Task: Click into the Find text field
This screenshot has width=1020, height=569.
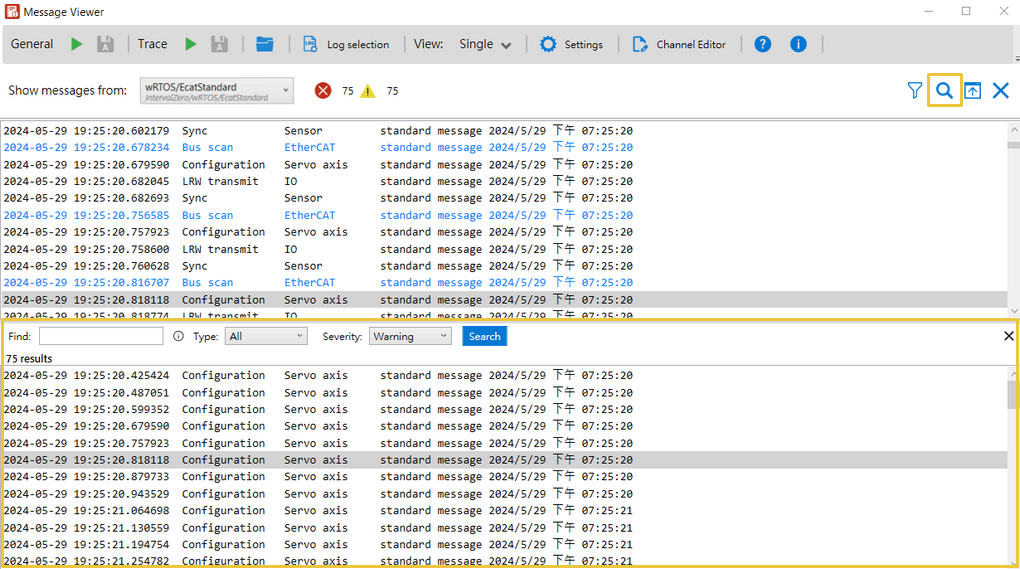Action: (100, 336)
